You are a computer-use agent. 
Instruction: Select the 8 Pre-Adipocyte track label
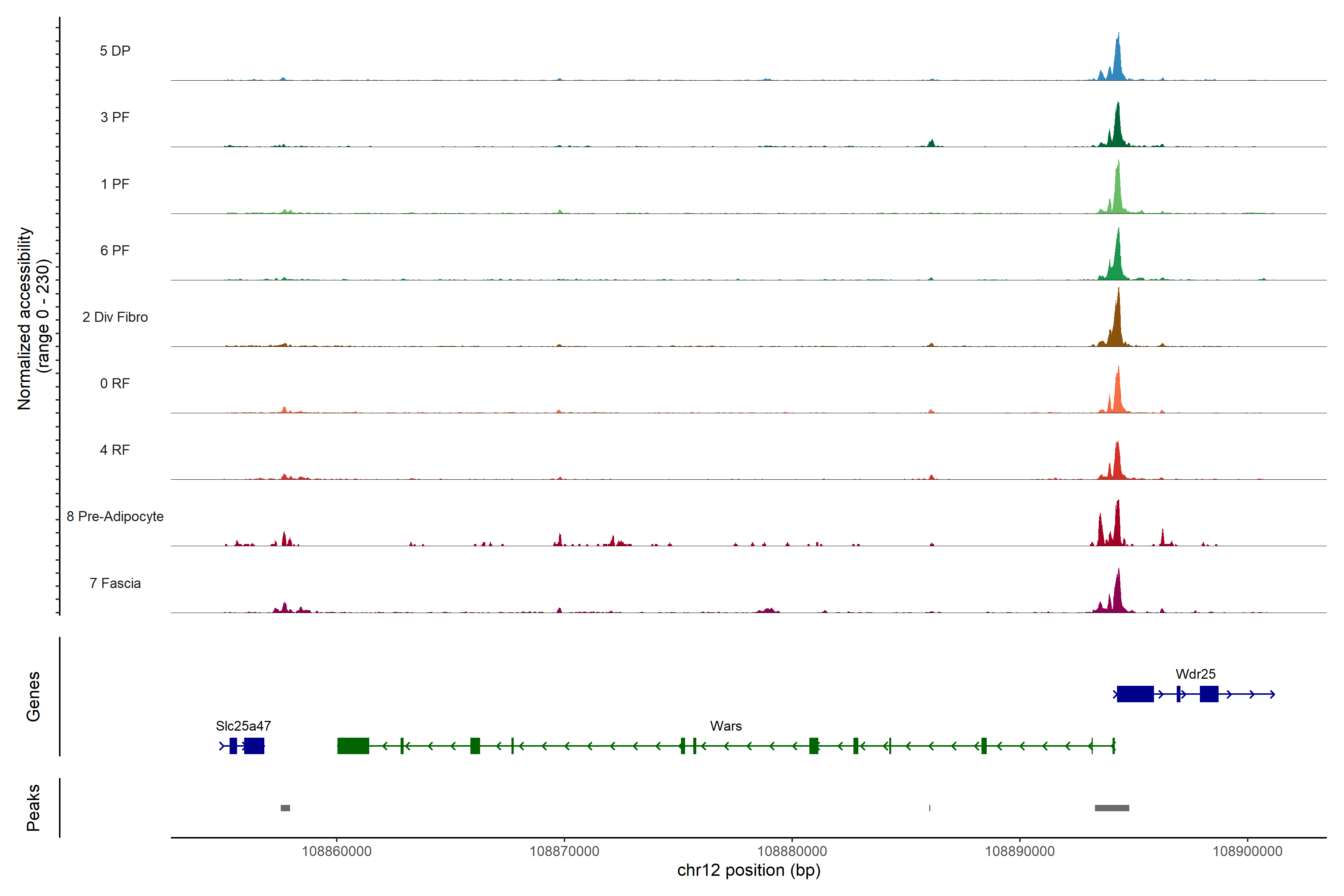click(x=115, y=516)
